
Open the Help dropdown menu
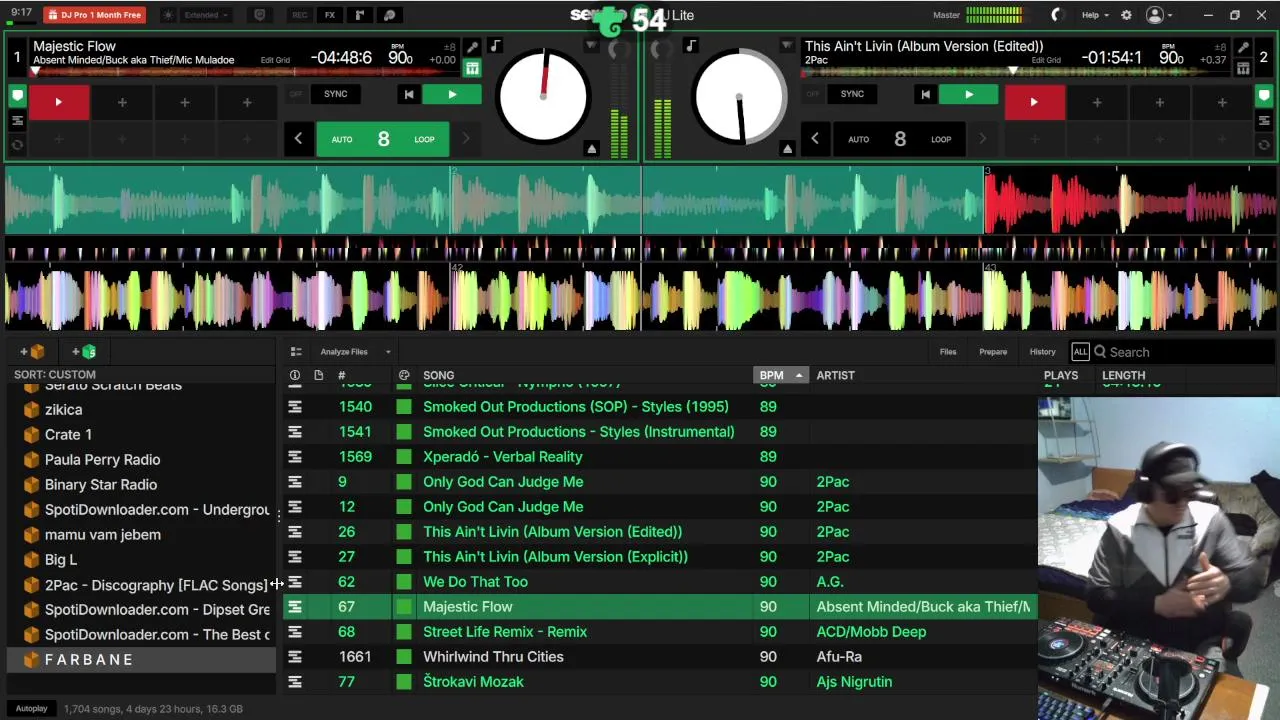(1095, 15)
